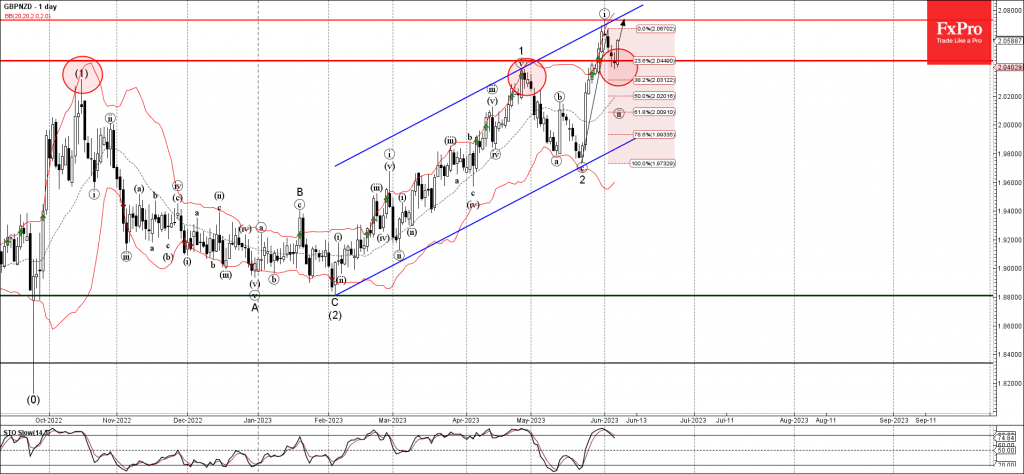Image resolution: width=1024 pixels, height=474 pixels.
Task: Click the 2.05887 price tag on the axis
Action: (x=1008, y=44)
